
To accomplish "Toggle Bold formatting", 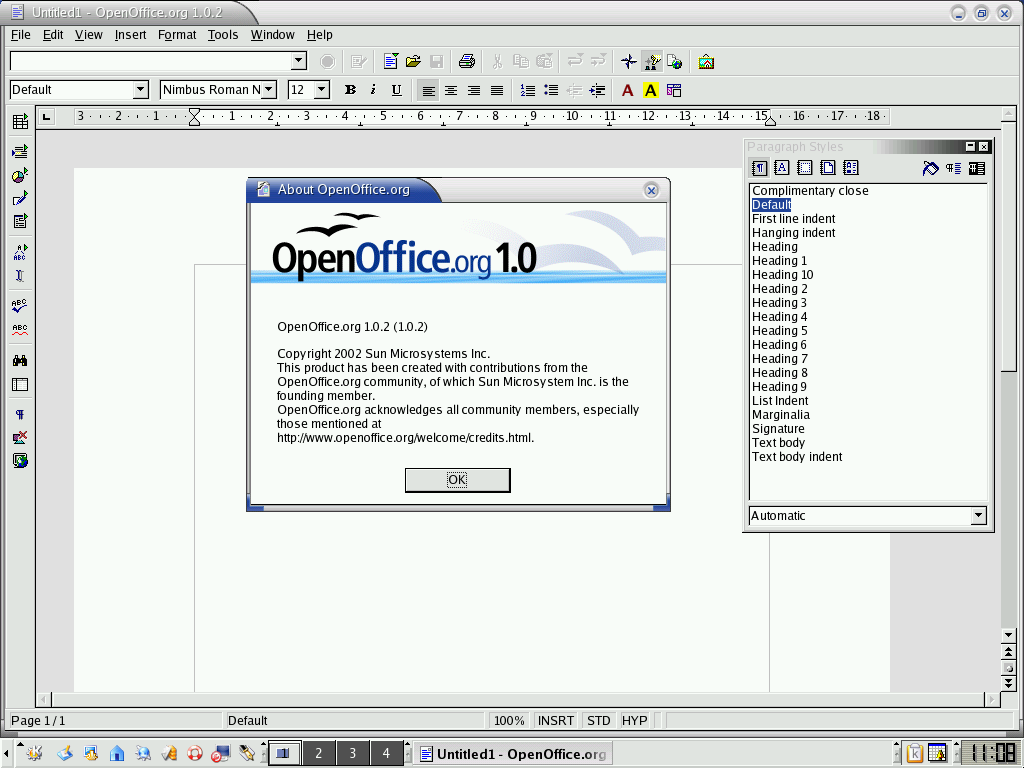I will pyautogui.click(x=351, y=90).
